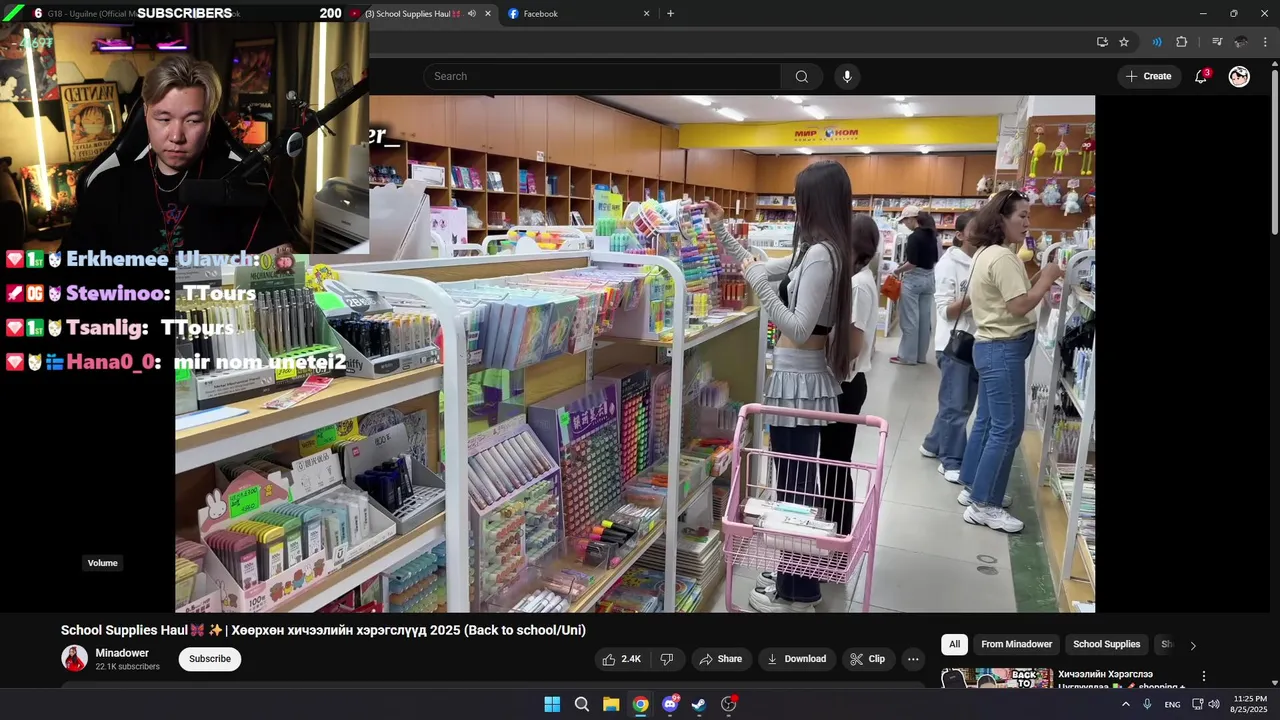Open Chrome three-dot menu
1280x720 pixels.
(x=1265, y=42)
